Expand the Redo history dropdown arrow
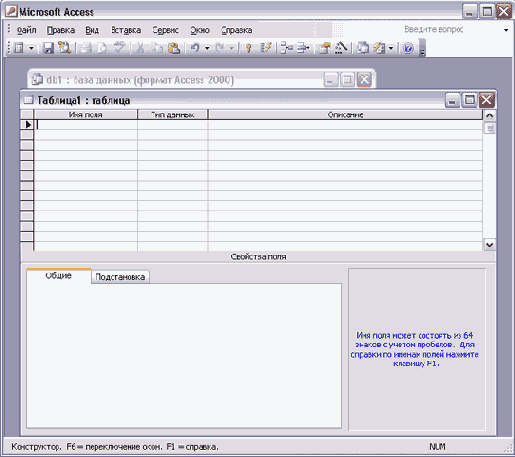Image resolution: width=515 pixels, height=457 pixels. 232,48
